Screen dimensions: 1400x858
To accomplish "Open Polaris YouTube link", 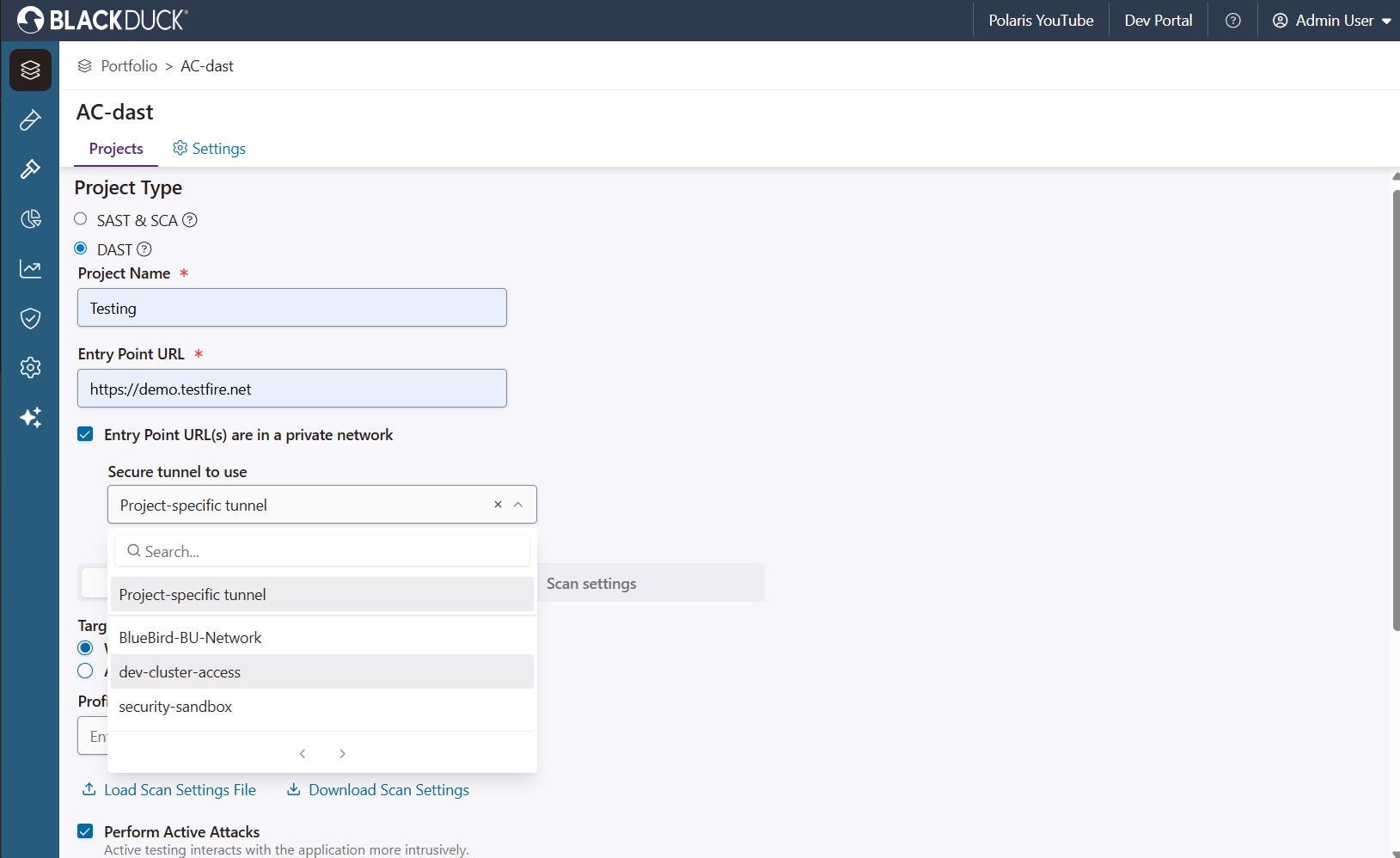I will point(1041,21).
